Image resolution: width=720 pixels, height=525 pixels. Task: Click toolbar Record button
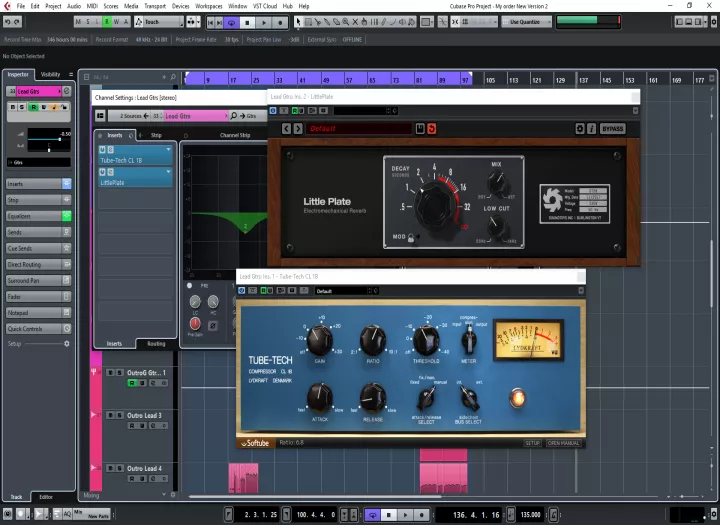(280, 22)
